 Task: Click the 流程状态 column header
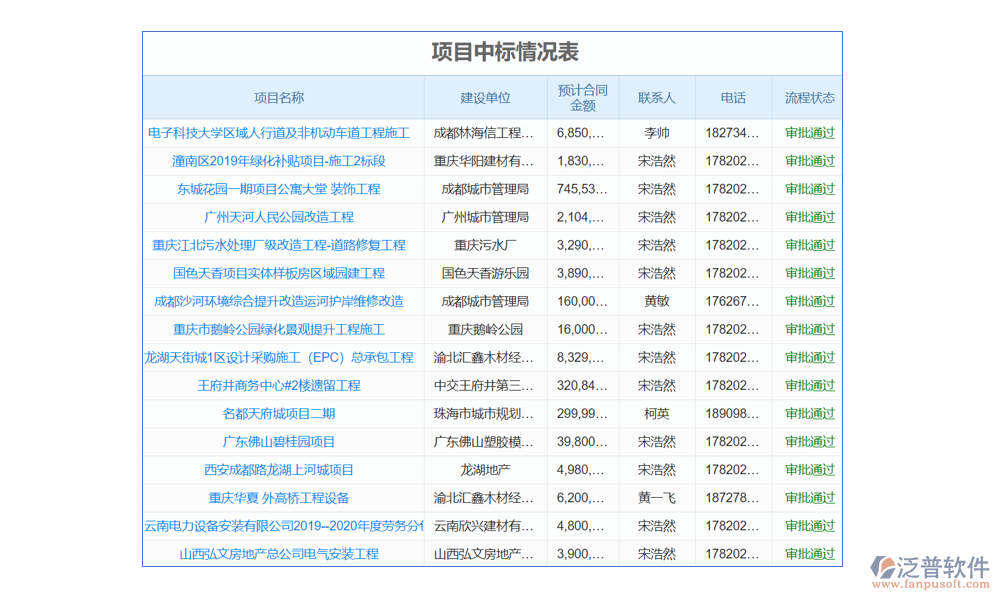(x=809, y=98)
